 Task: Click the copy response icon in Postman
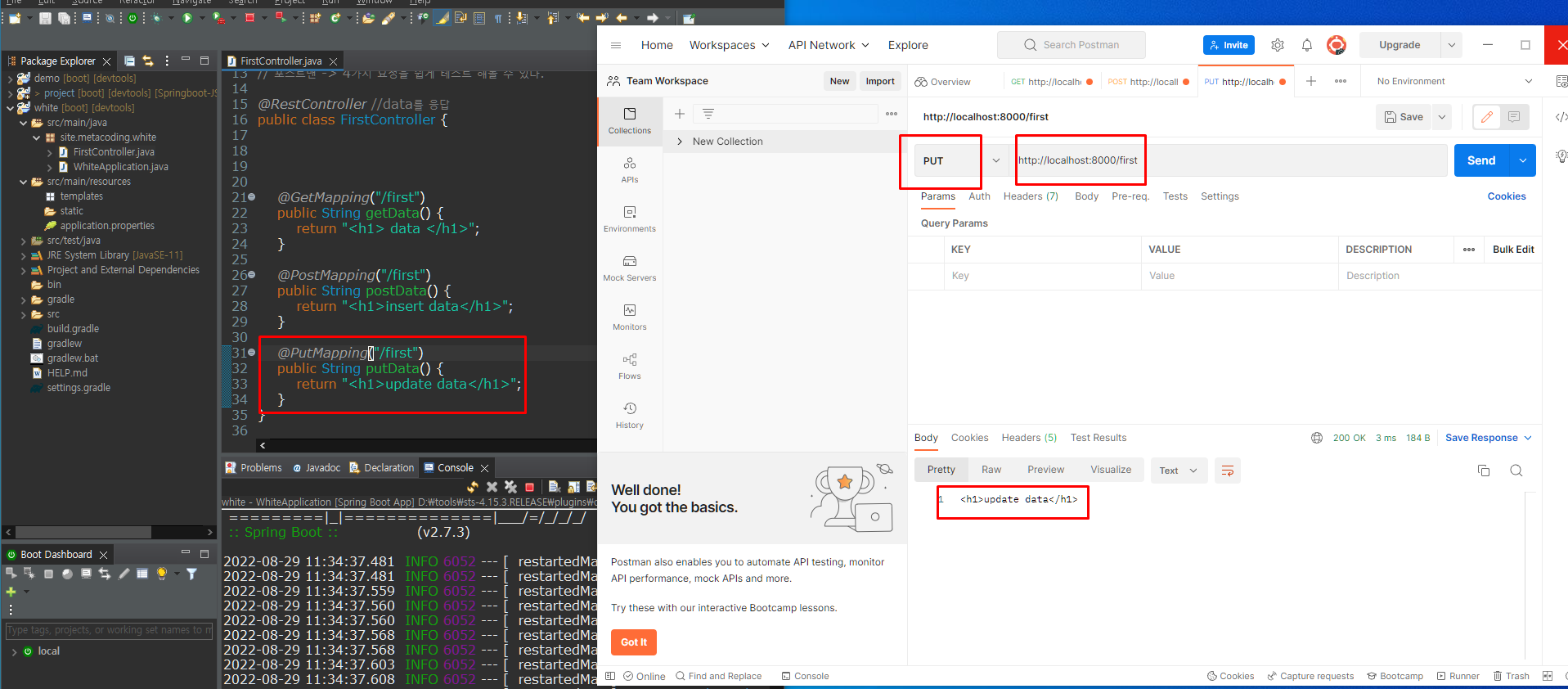(x=1484, y=471)
